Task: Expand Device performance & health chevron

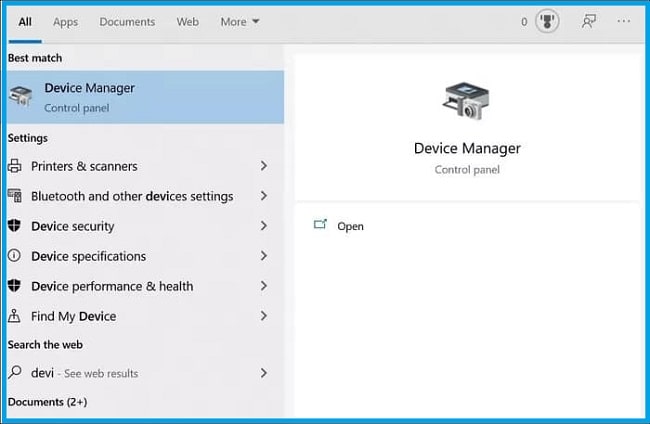Action: (264, 286)
